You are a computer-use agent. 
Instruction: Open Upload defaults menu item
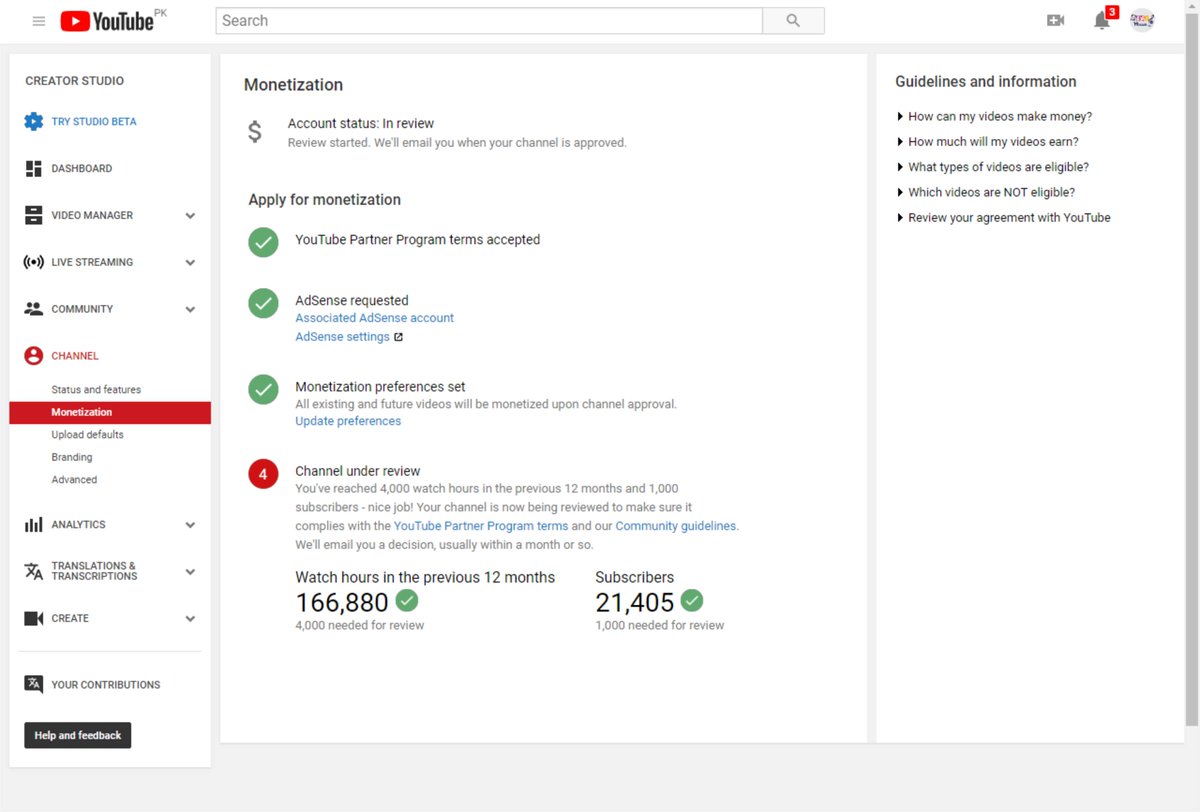(x=87, y=434)
